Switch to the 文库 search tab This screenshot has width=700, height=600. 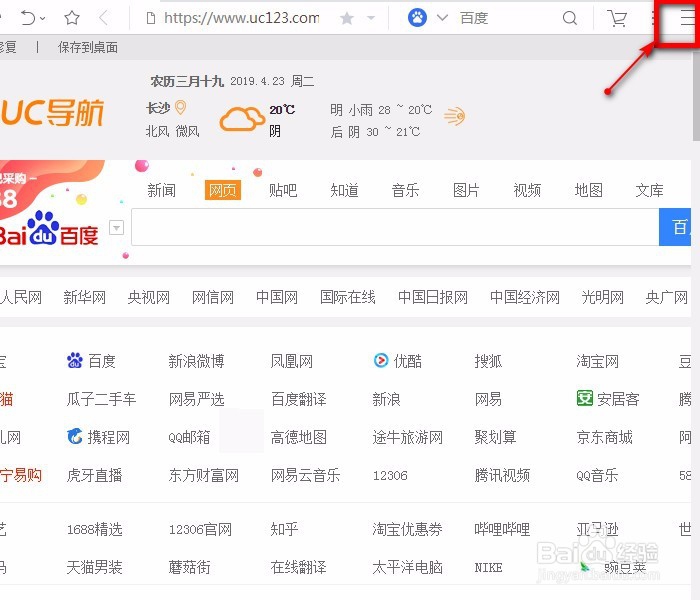pyautogui.click(x=650, y=190)
